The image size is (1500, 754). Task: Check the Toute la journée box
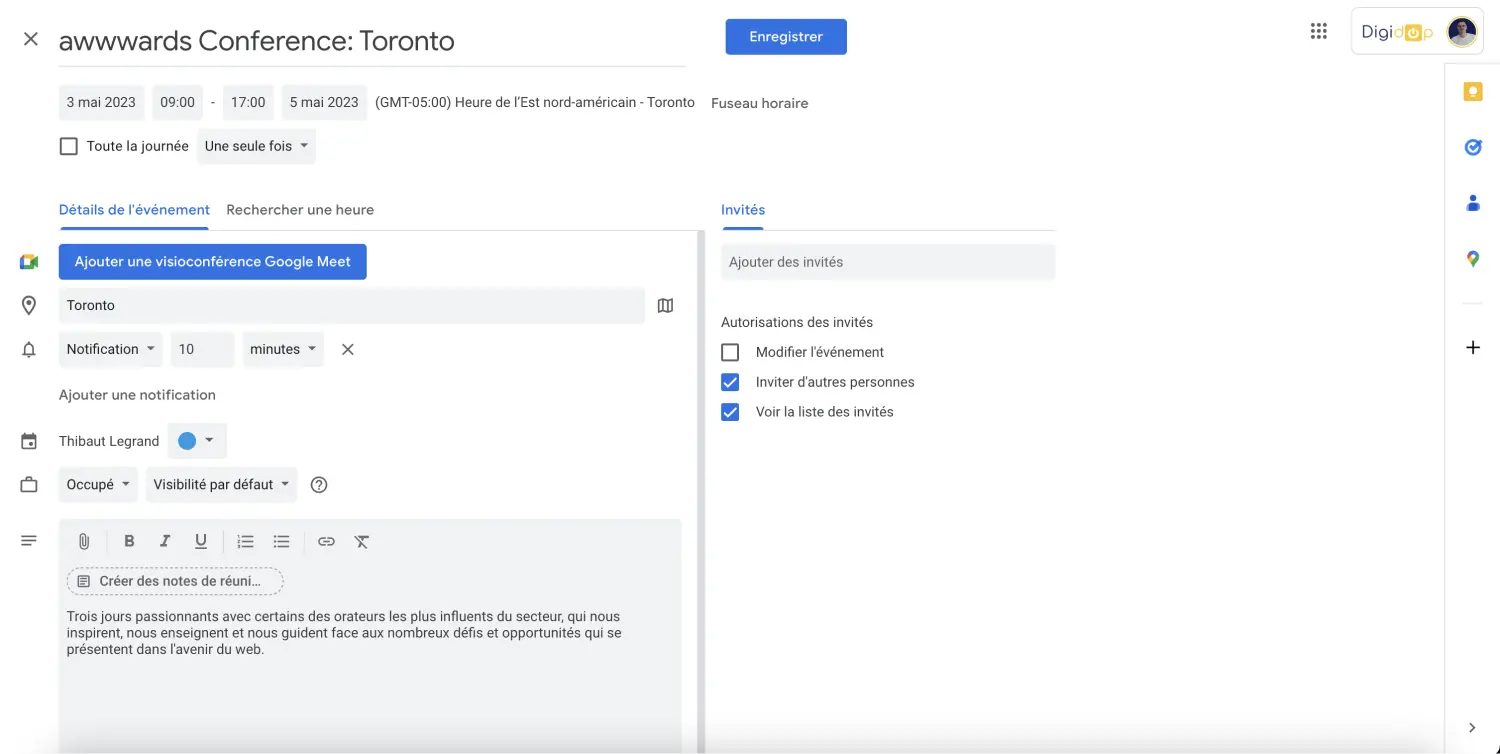(x=69, y=146)
